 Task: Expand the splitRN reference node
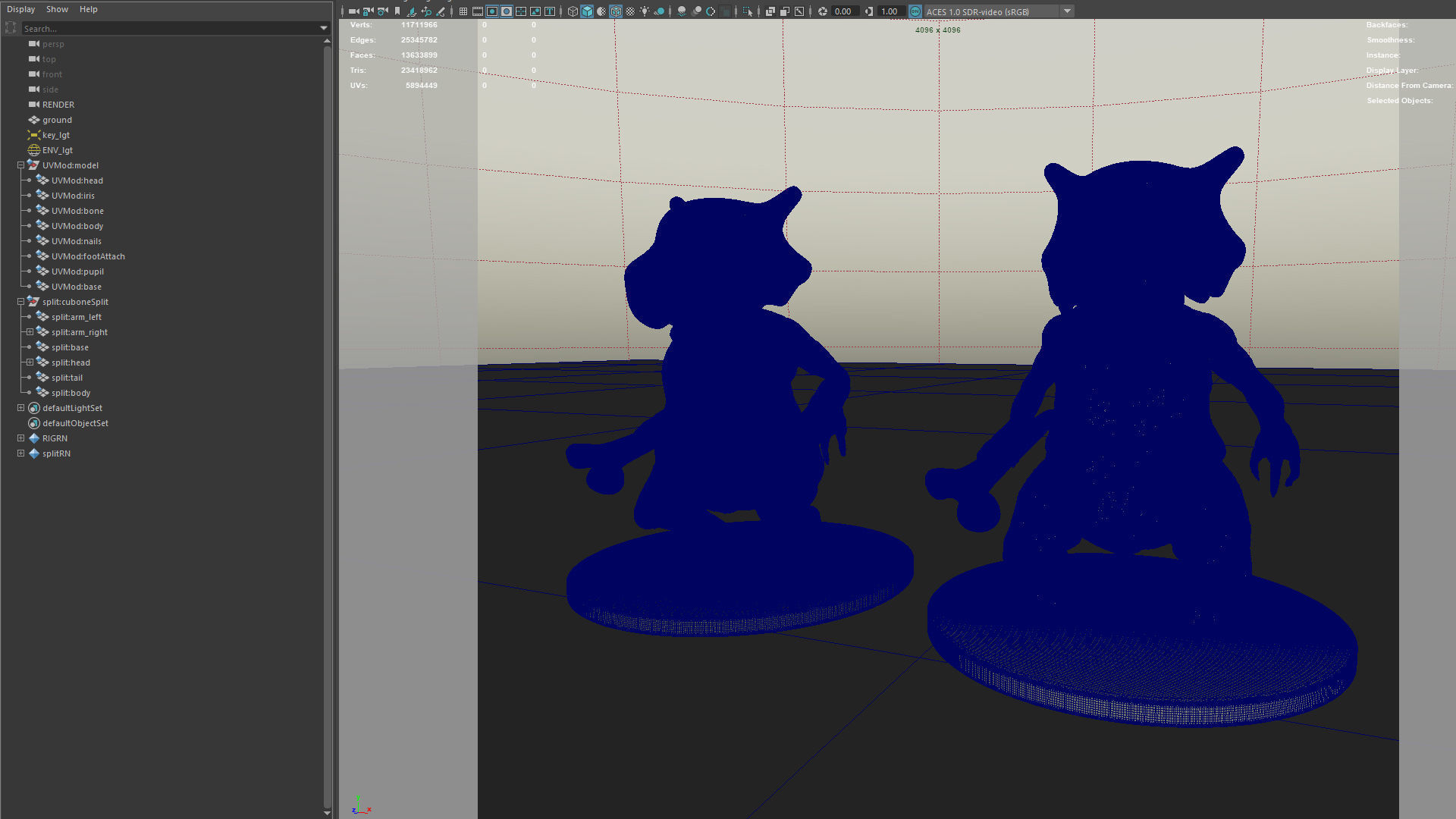21,453
